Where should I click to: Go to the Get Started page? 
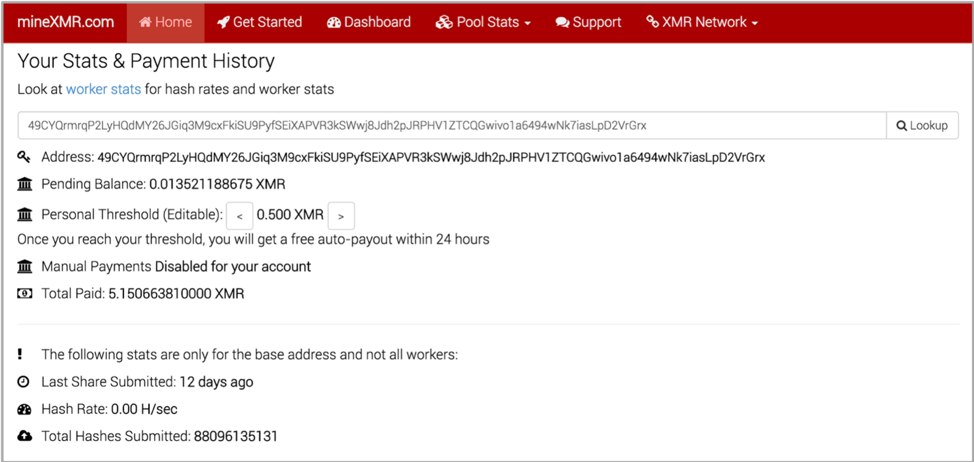point(259,22)
